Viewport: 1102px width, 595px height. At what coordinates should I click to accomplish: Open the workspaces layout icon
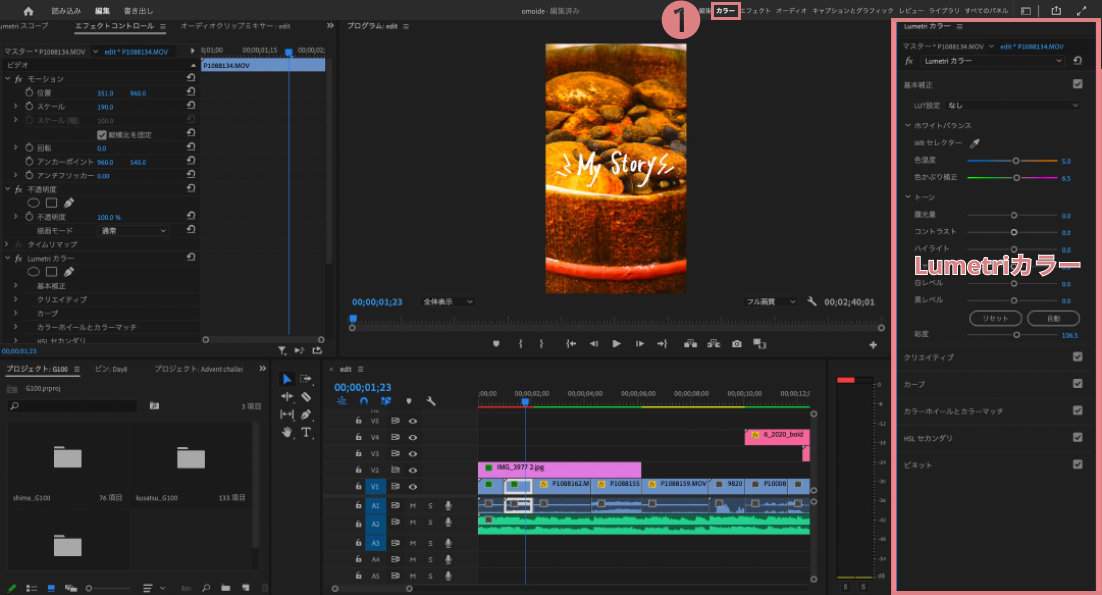1026,11
